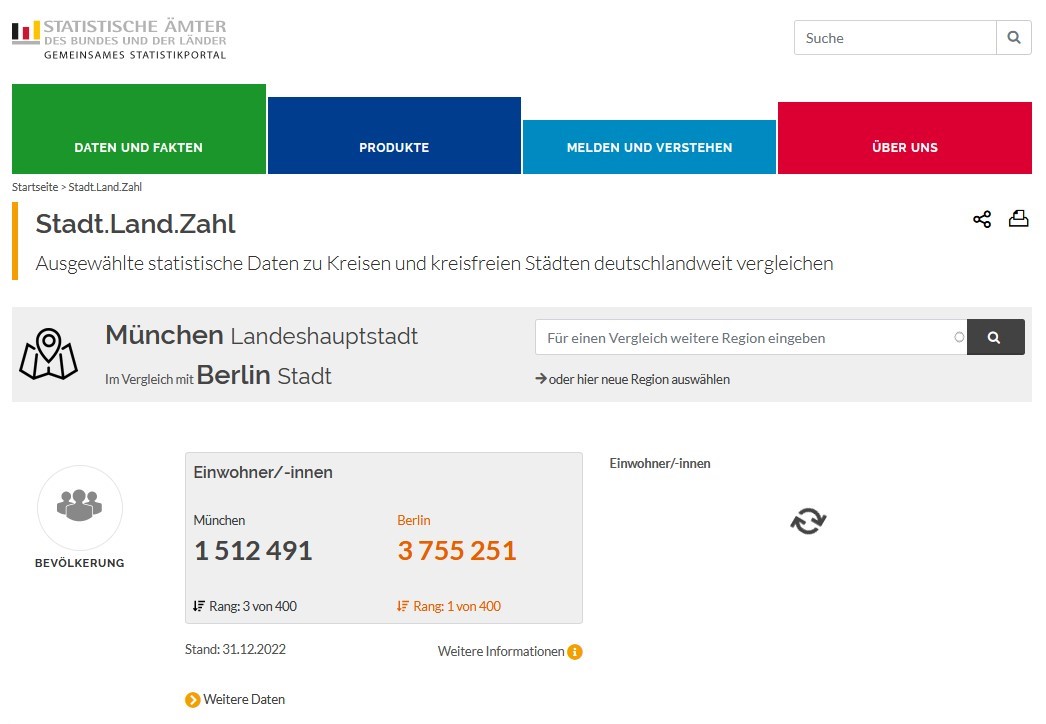1046x724 pixels.
Task: Click the share icon beside the page title
Action: 982,219
